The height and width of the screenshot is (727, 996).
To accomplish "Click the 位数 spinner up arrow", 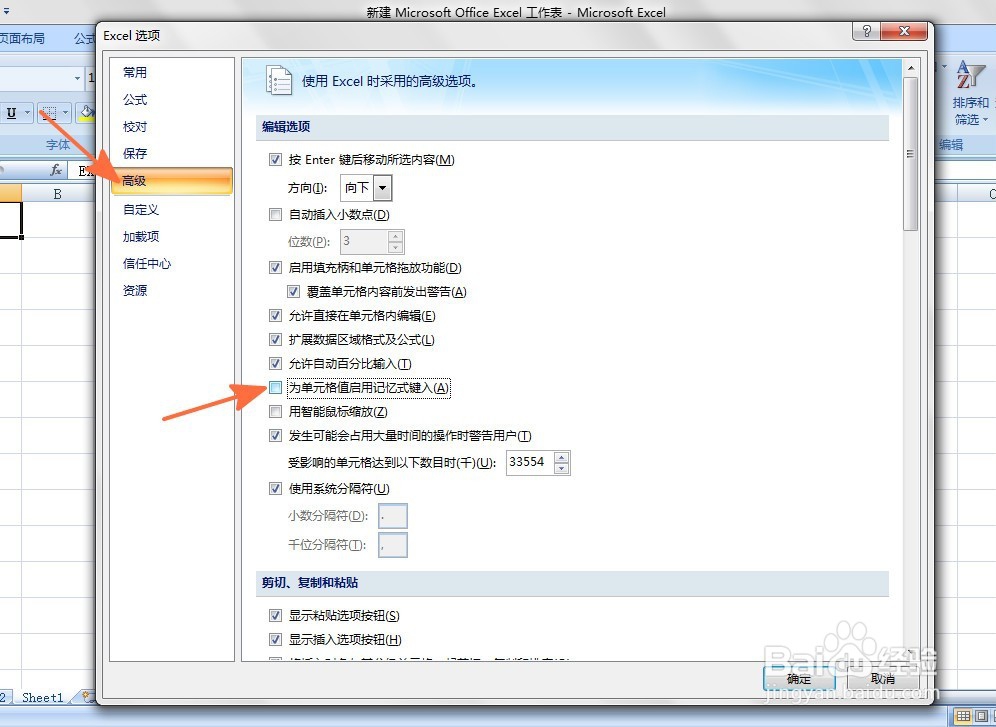I will (x=395, y=236).
